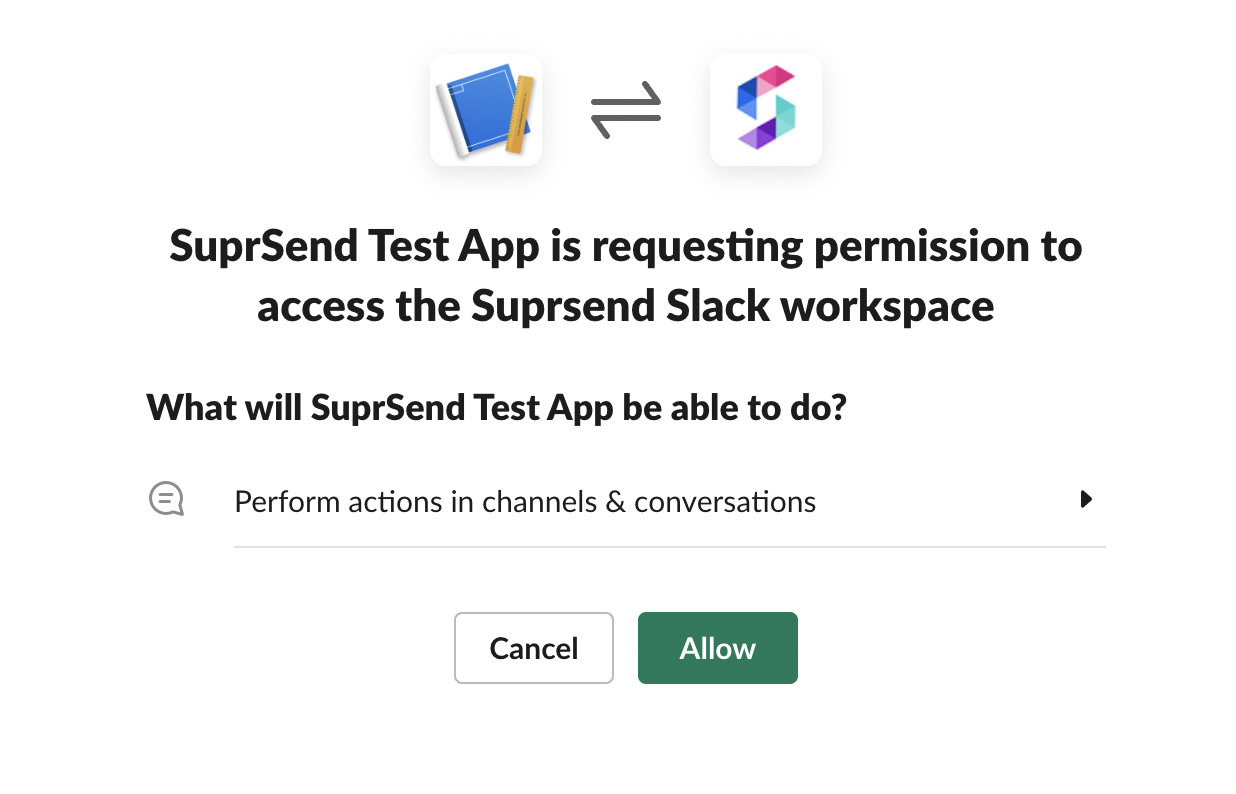Click the divider line below permission row
Image resolution: width=1236 pixels, height=794 pixels.
(670, 547)
